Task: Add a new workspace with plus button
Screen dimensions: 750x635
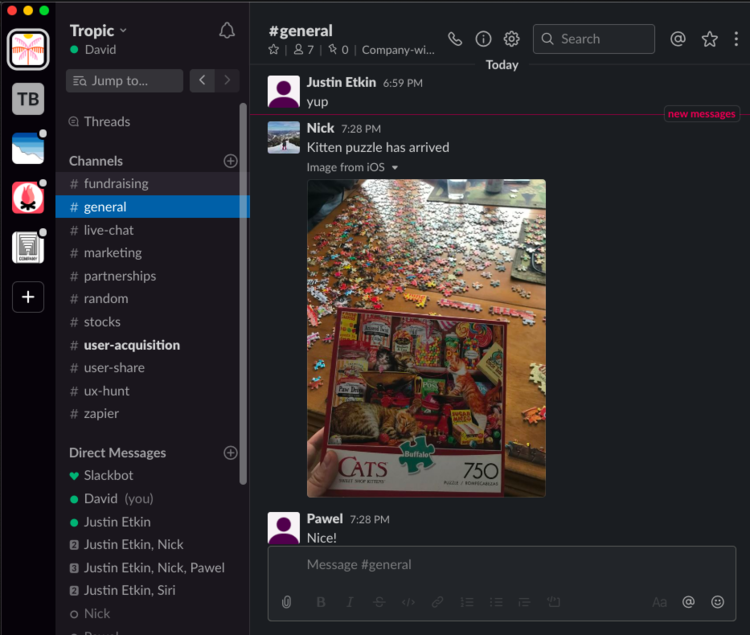Action: pyautogui.click(x=28, y=297)
